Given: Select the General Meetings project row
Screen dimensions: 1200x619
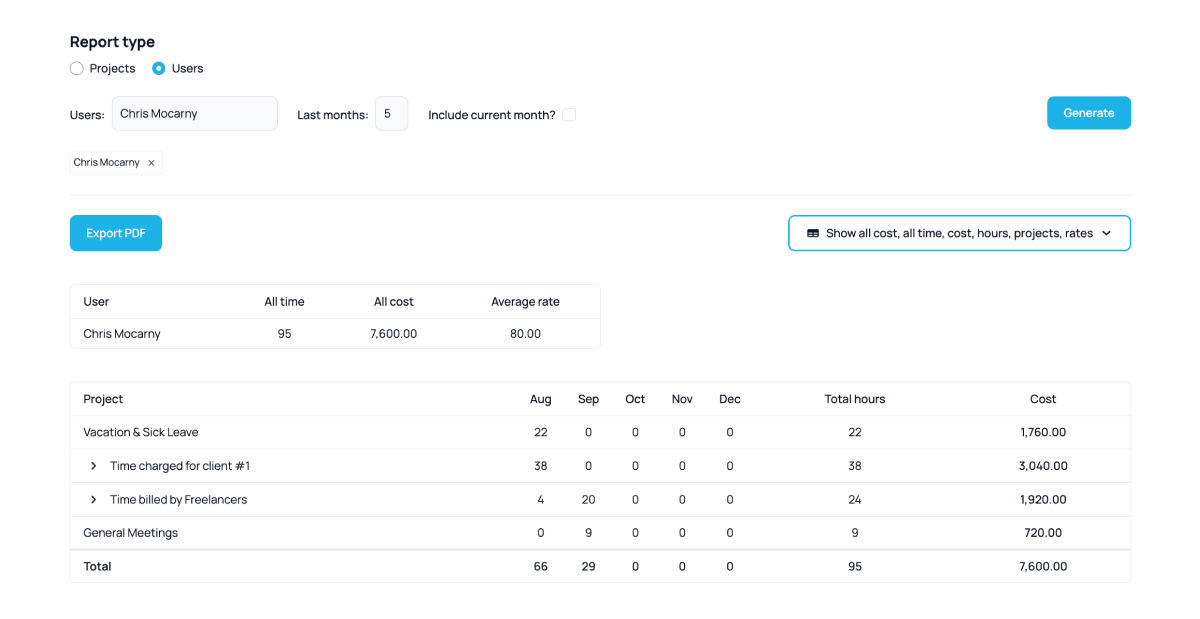Looking at the screenshot, I should click(x=131, y=533).
